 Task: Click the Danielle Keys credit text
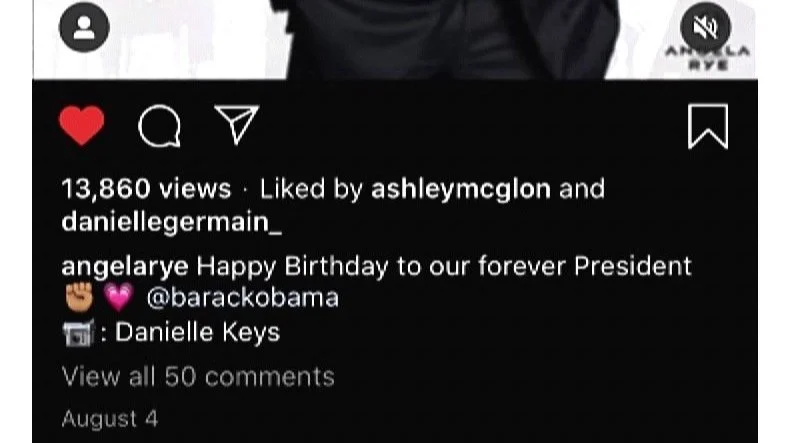click(x=197, y=333)
